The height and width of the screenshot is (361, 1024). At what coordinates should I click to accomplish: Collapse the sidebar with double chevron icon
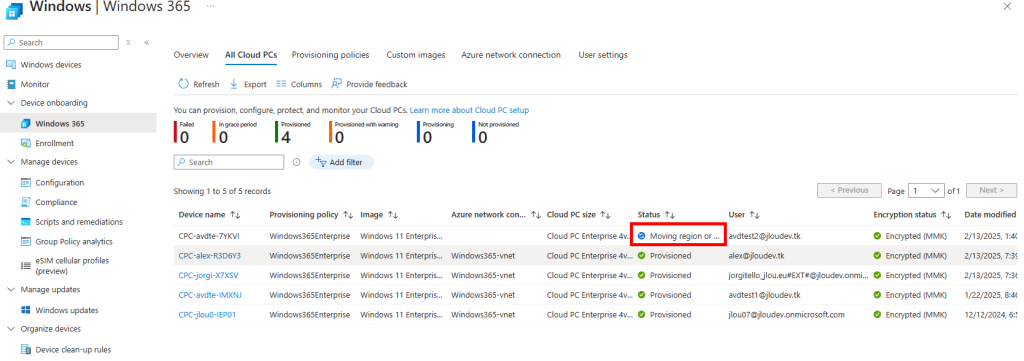pos(147,42)
